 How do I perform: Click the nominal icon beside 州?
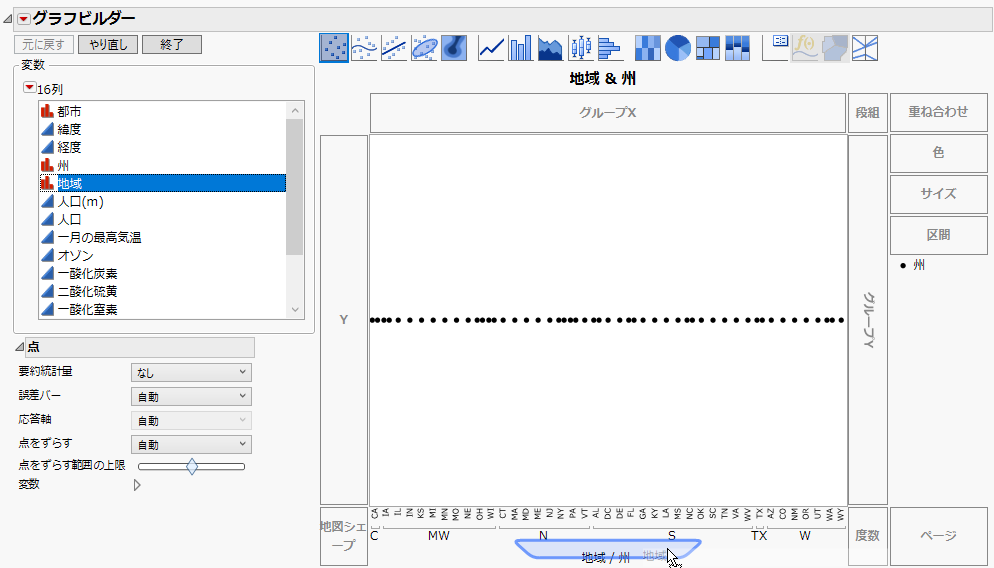(47, 165)
